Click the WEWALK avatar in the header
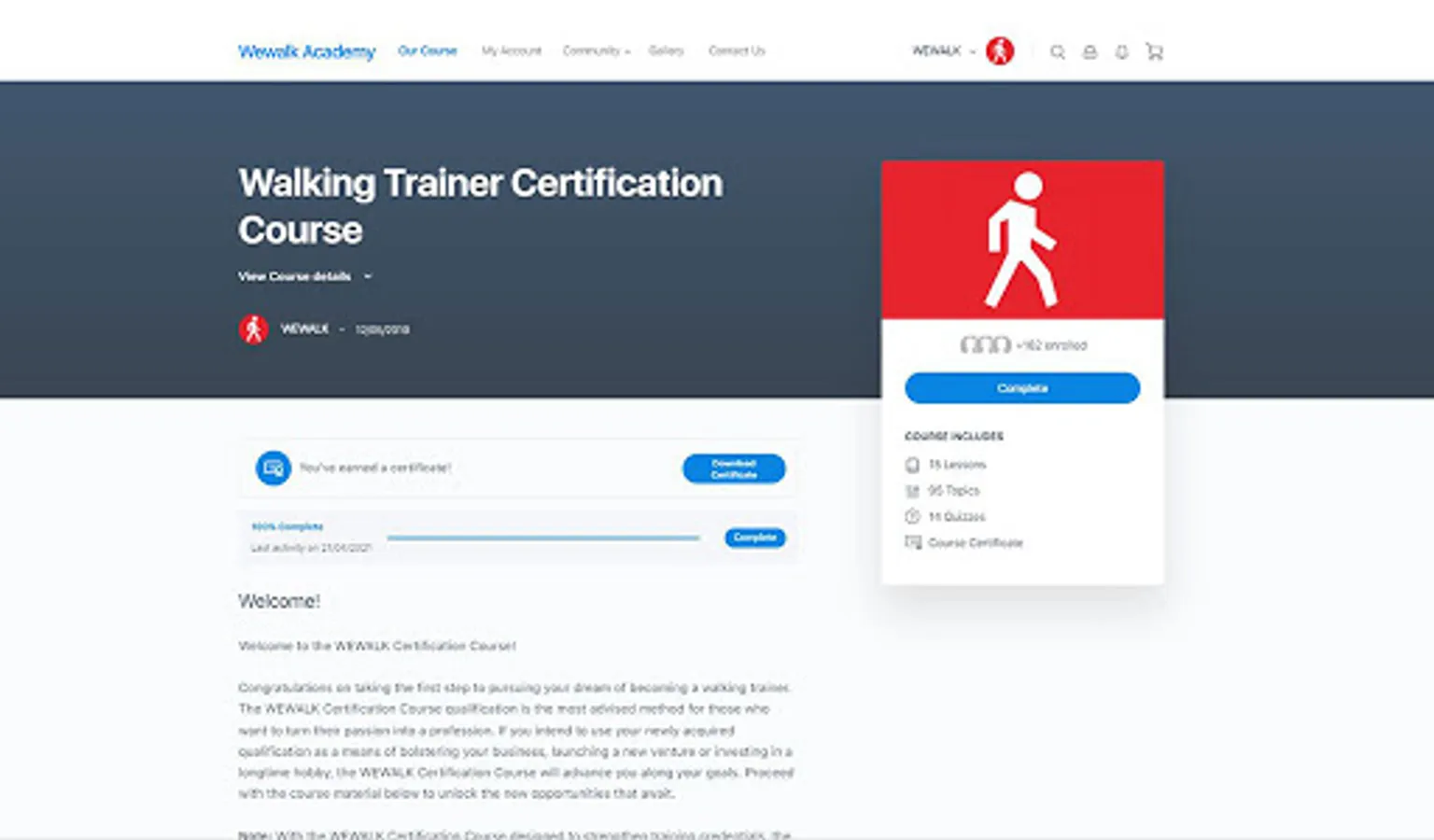 tap(1000, 50)
